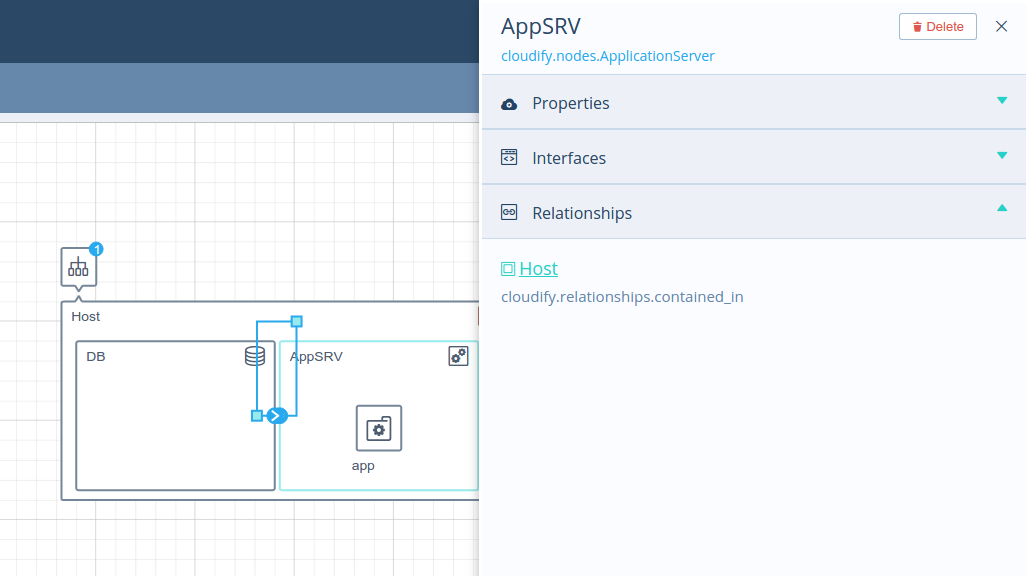Click the Relationships link icon
Viewport: 1026px width, 576px height.
[509, 212]
